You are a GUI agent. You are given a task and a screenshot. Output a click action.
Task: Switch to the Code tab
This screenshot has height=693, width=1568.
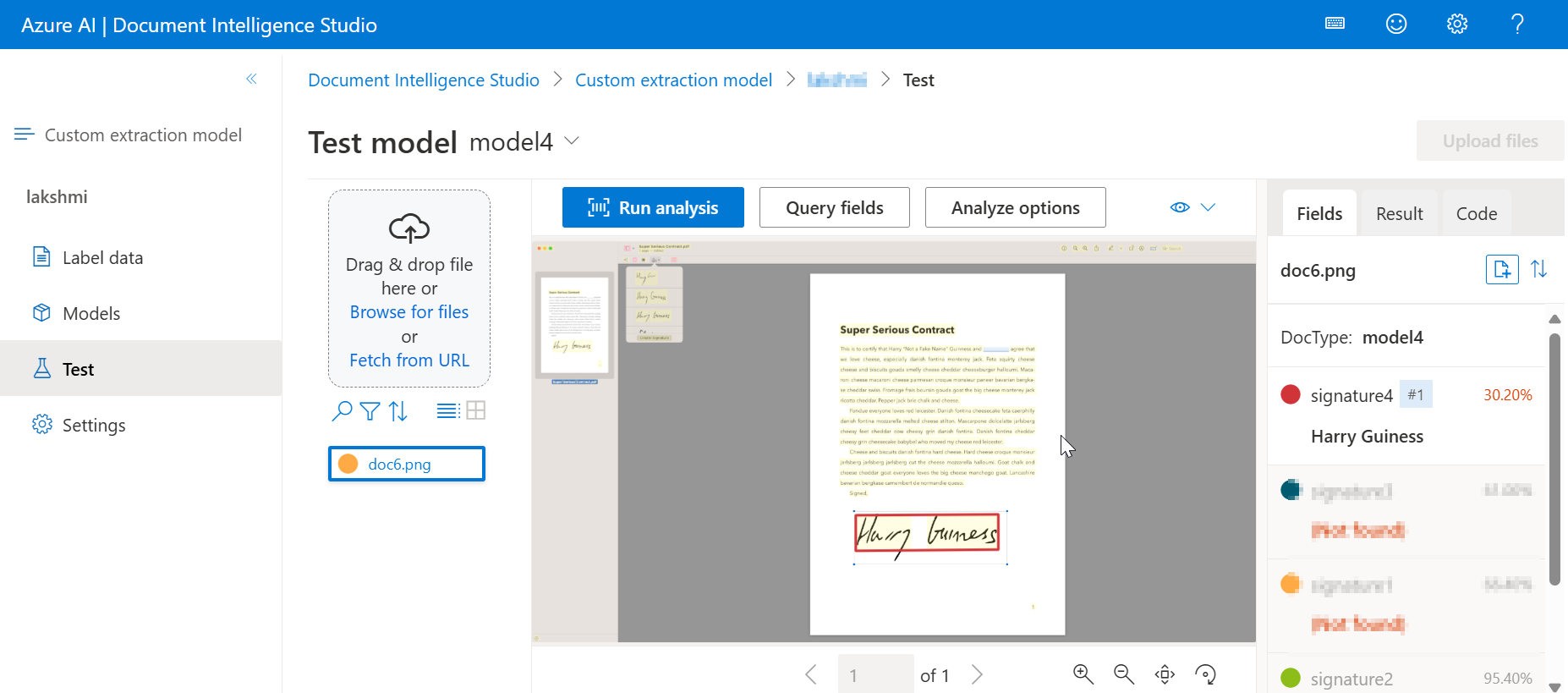(1477, 213)
